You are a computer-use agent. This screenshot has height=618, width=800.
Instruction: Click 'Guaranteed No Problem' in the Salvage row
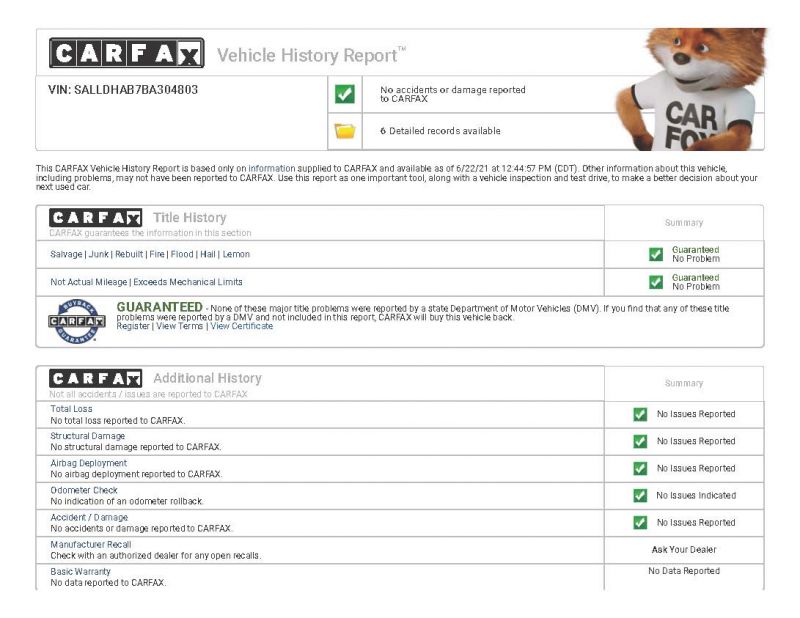(x=695, y=254)
